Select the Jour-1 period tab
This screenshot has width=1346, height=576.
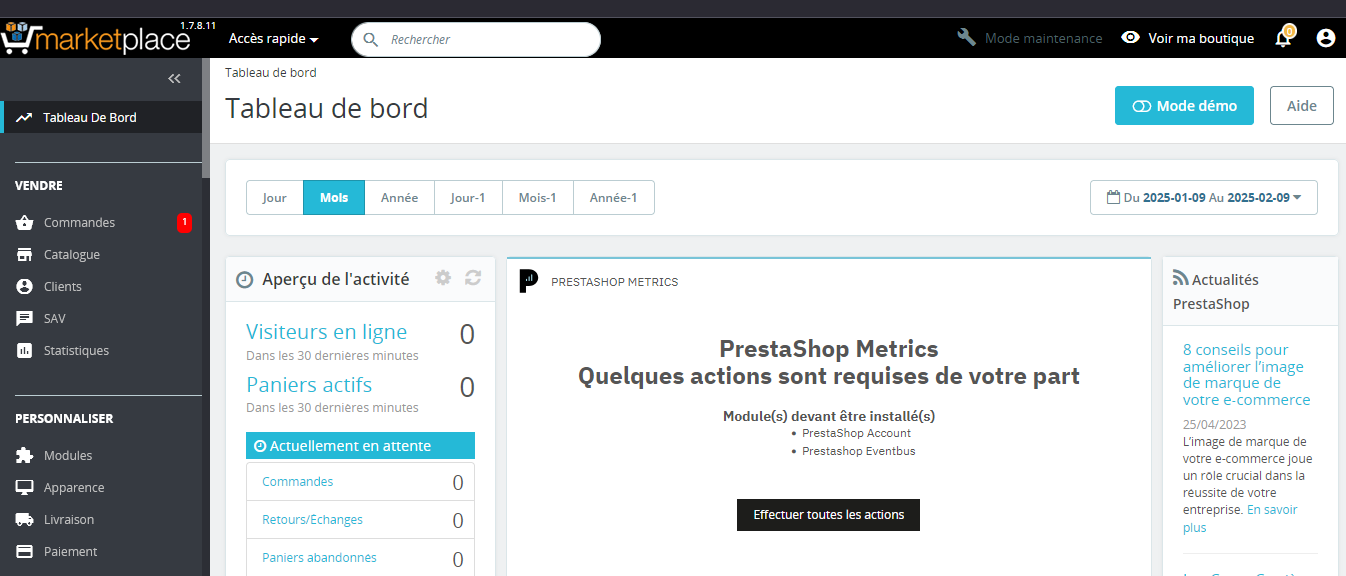click(x=468, y=197)
